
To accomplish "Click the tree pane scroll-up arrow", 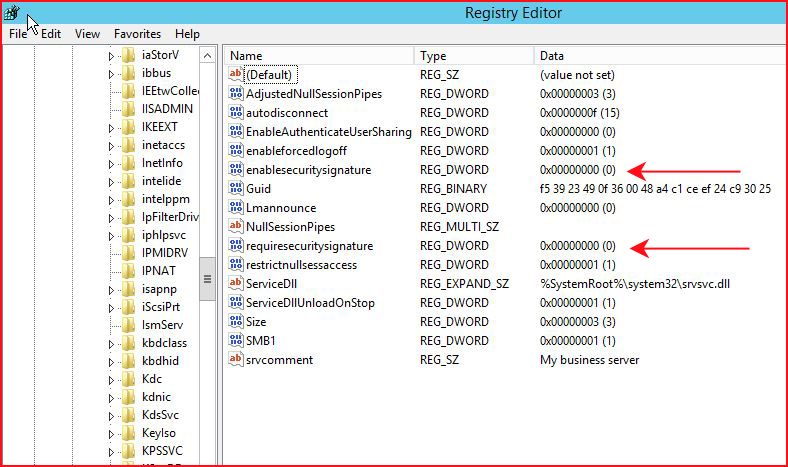I will point(208,56).
